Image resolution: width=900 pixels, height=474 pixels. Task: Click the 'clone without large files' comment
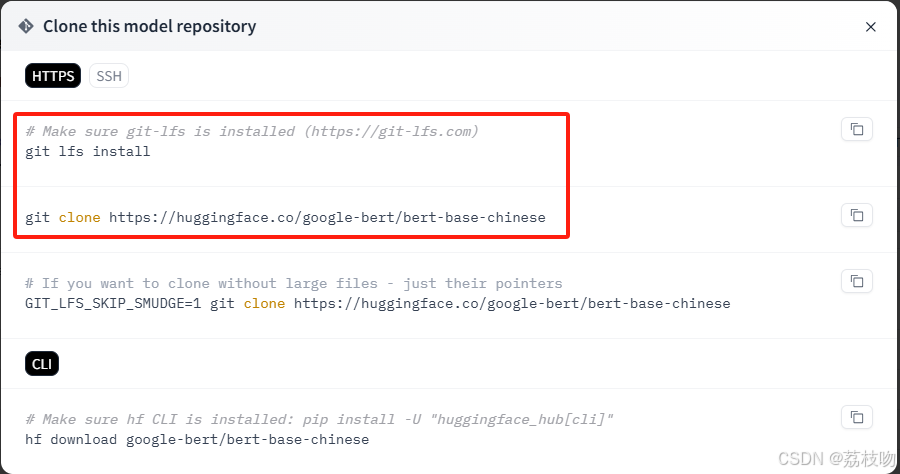pos(293,283)
